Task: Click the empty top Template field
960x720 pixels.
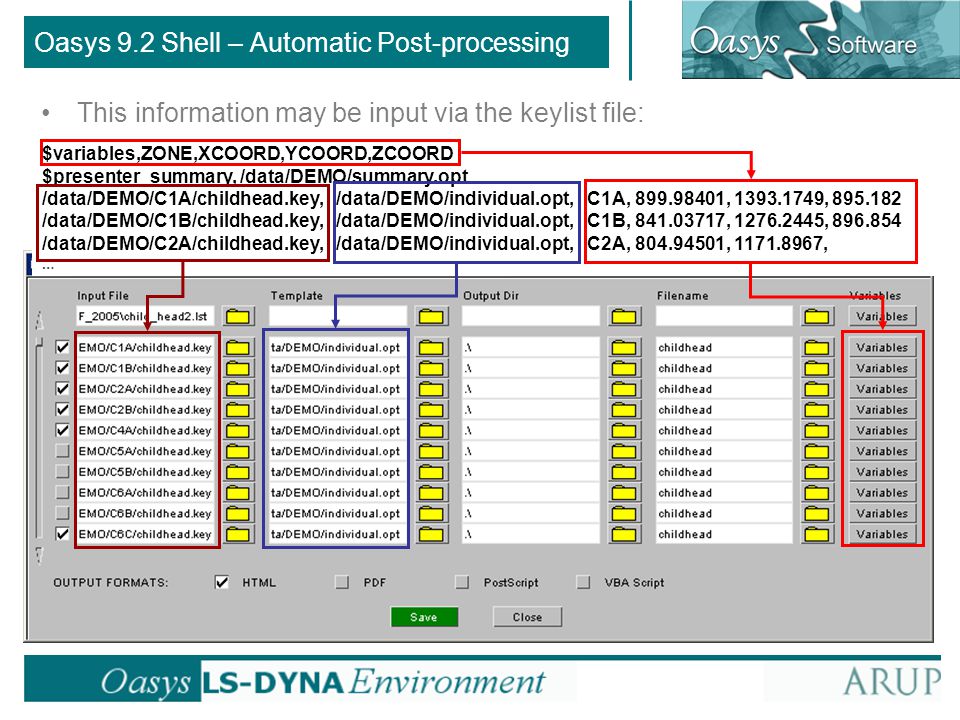Action: (x=337, y=317)
